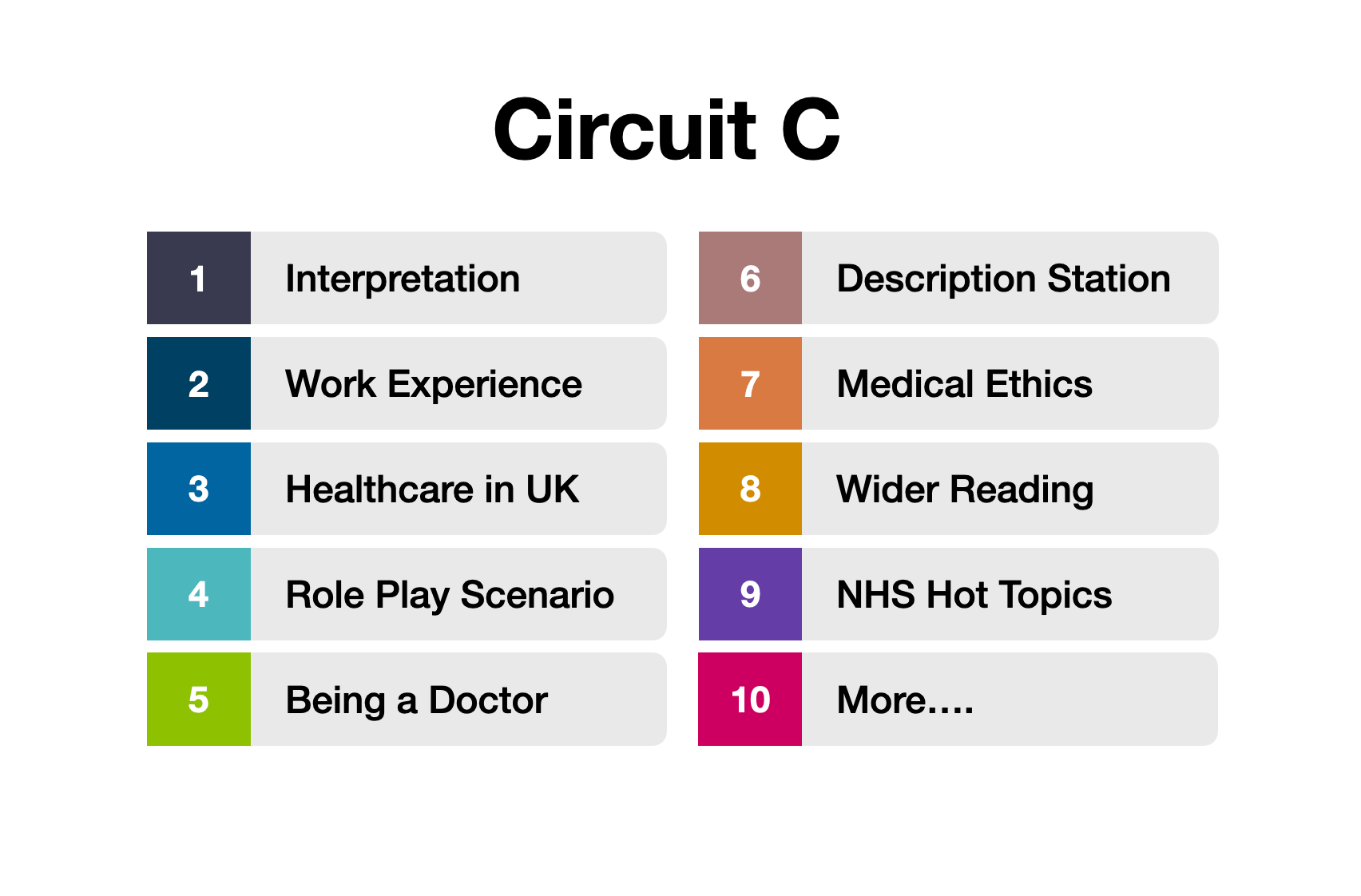Select the teal number 4 tile
1361x896 pixels.
[x=199, y=594]
